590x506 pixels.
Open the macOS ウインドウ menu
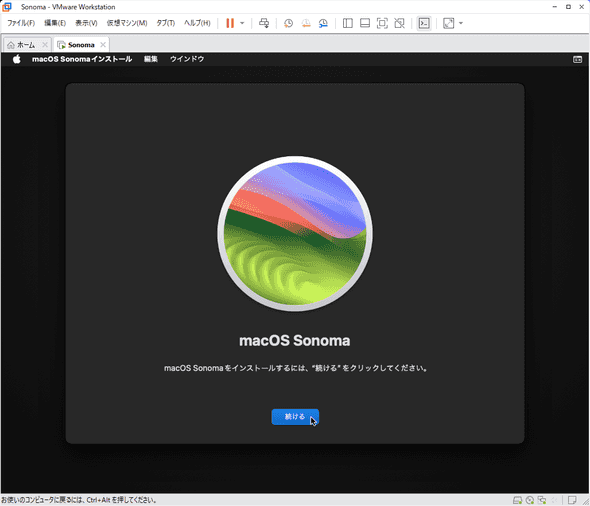point(187,59)
